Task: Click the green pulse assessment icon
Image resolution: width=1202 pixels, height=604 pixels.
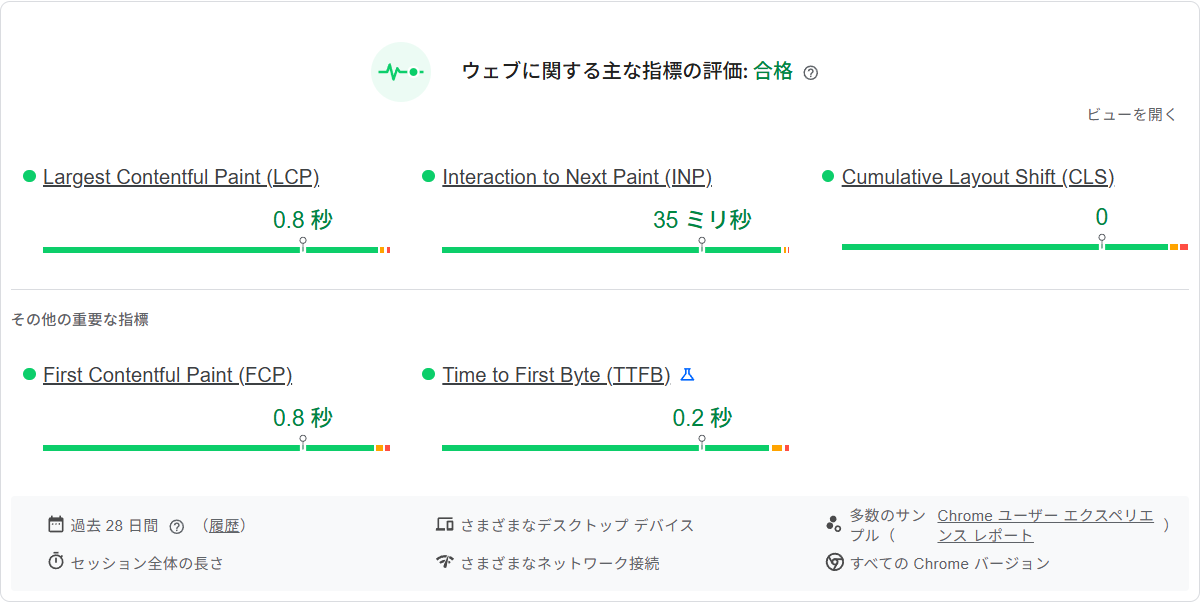Action: [x=400, y=72]
